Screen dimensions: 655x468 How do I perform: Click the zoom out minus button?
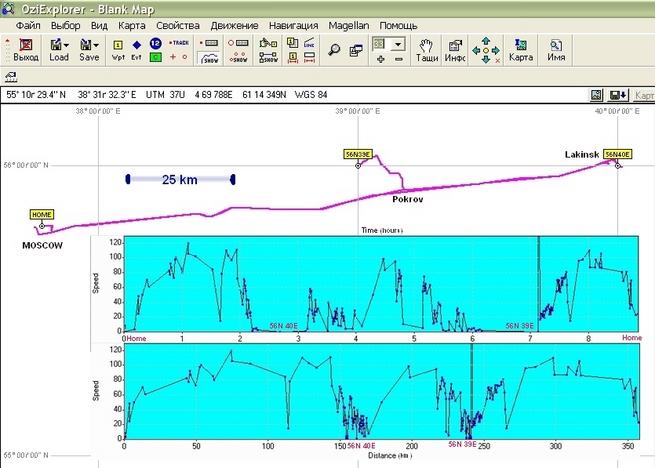coord(399,59)
